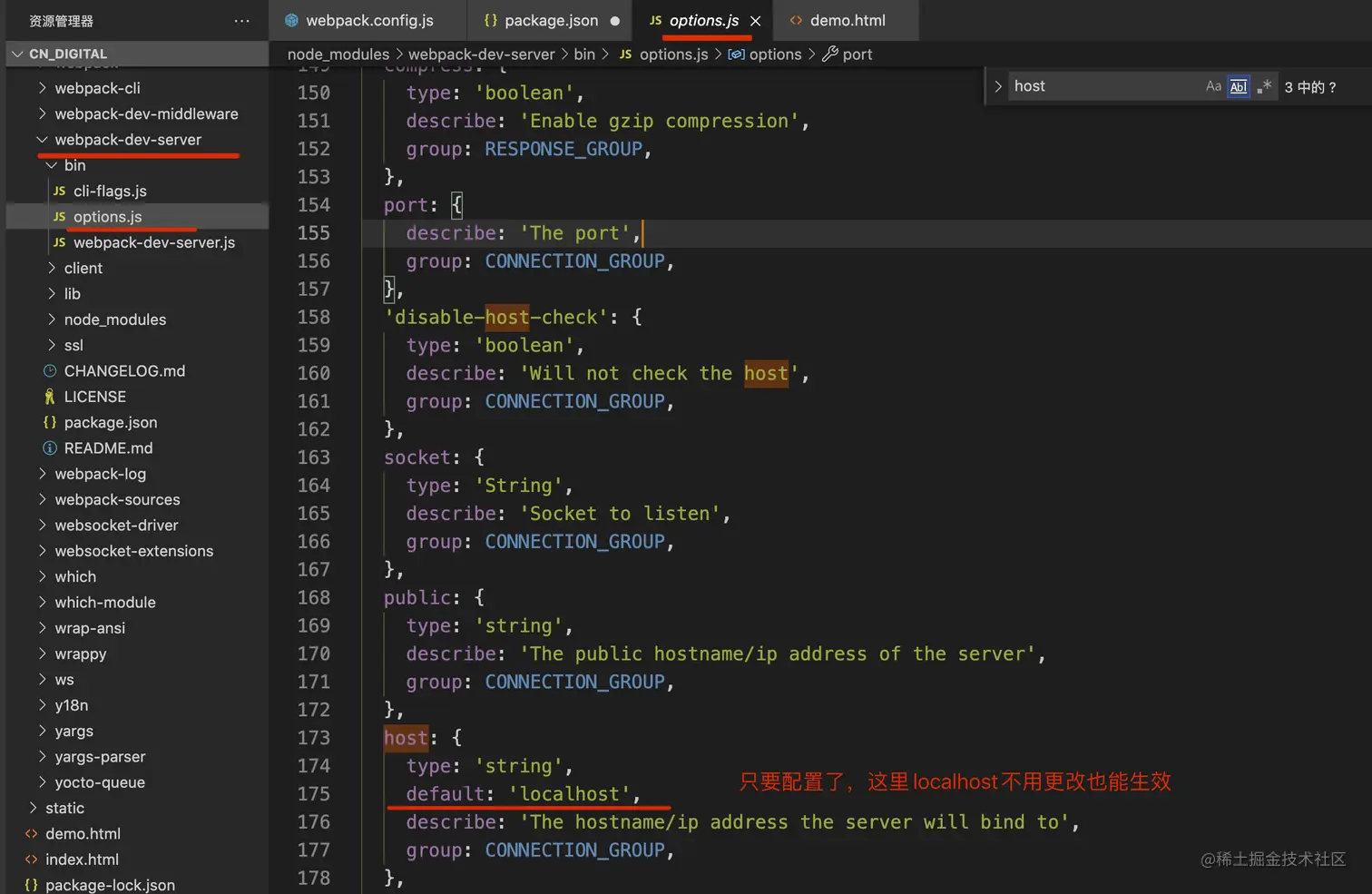The height and width of the screenshot is (894, 1372).
Task: Expand the webpack-log folder
Action: [100, 475]
